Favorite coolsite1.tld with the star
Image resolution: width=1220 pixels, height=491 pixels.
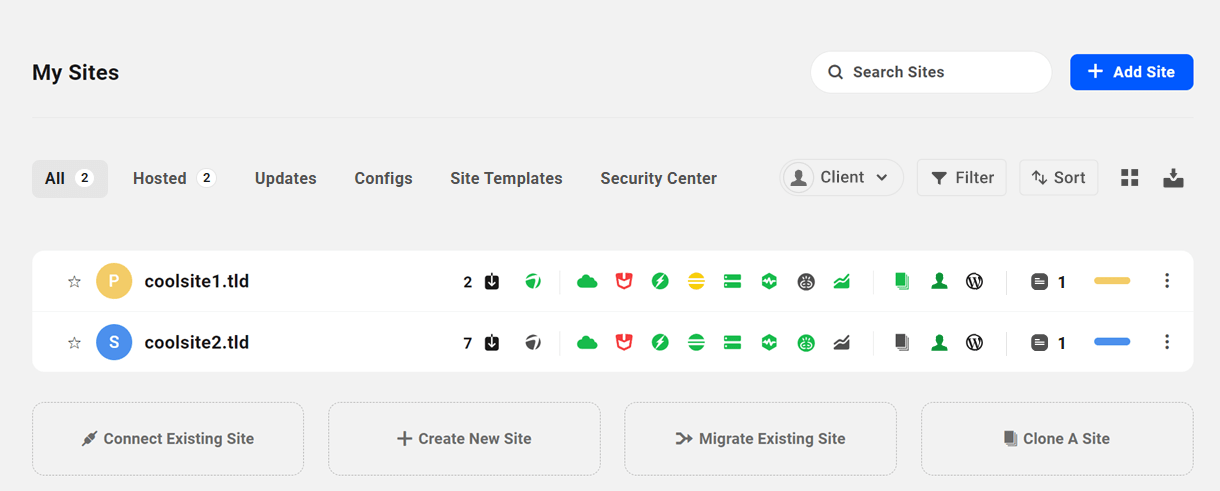click(74, 282)
